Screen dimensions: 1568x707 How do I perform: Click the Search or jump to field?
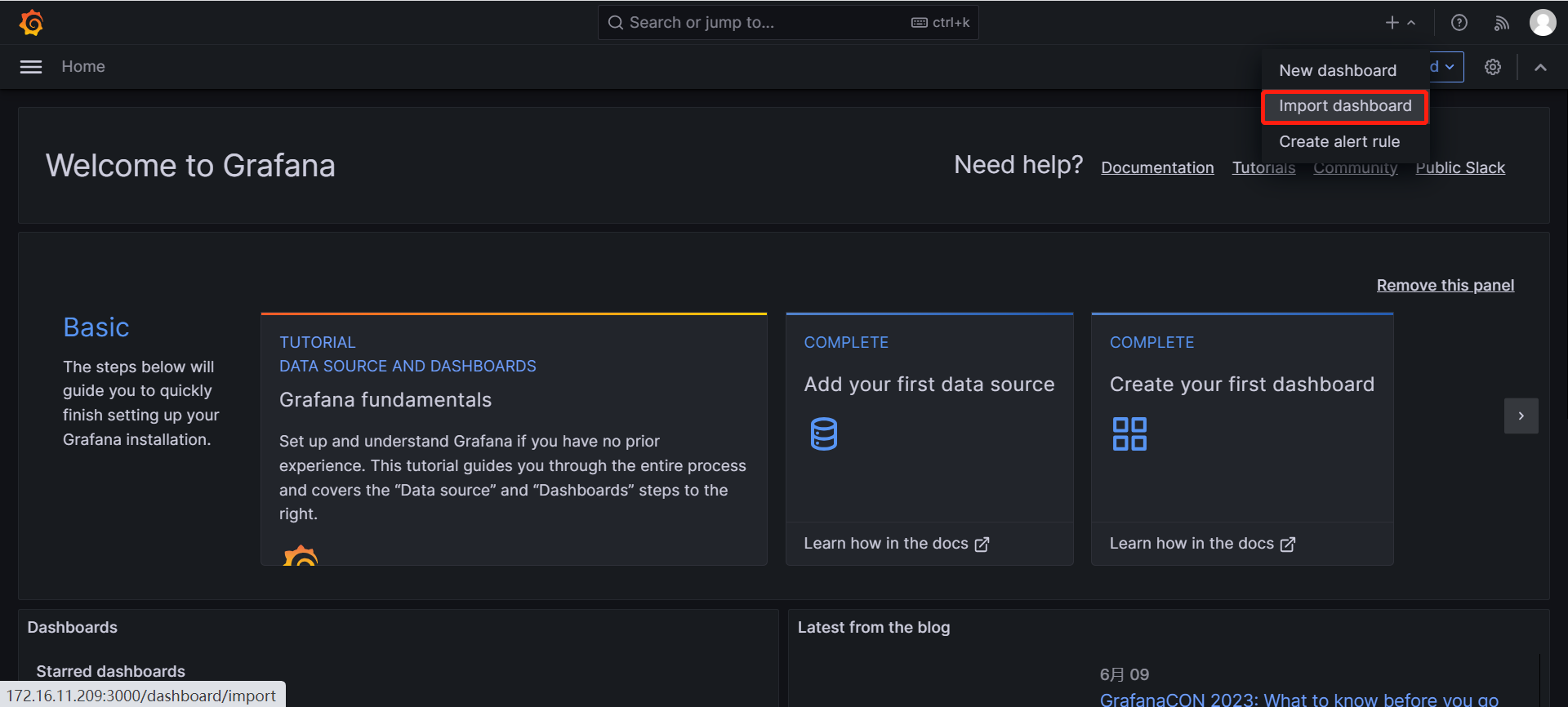[x=768, y=23]
